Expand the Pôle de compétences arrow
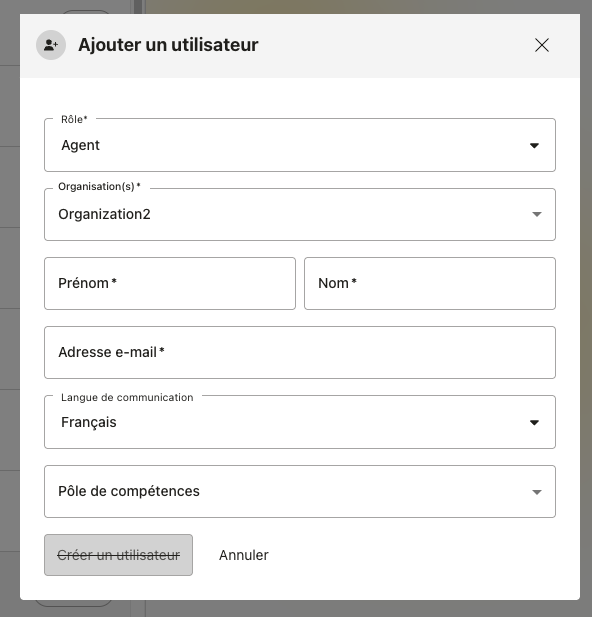 tap(537, 492)
